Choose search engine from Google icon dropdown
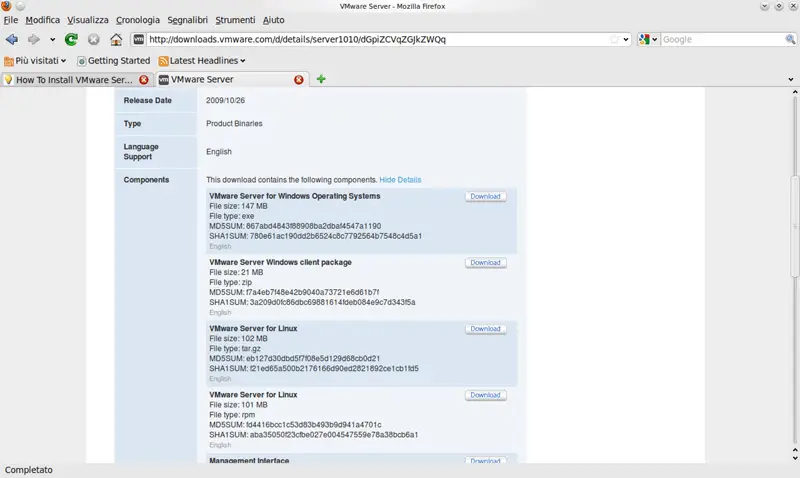The height and width of the screenshot is (478, 800). click(x=648, y=39)
